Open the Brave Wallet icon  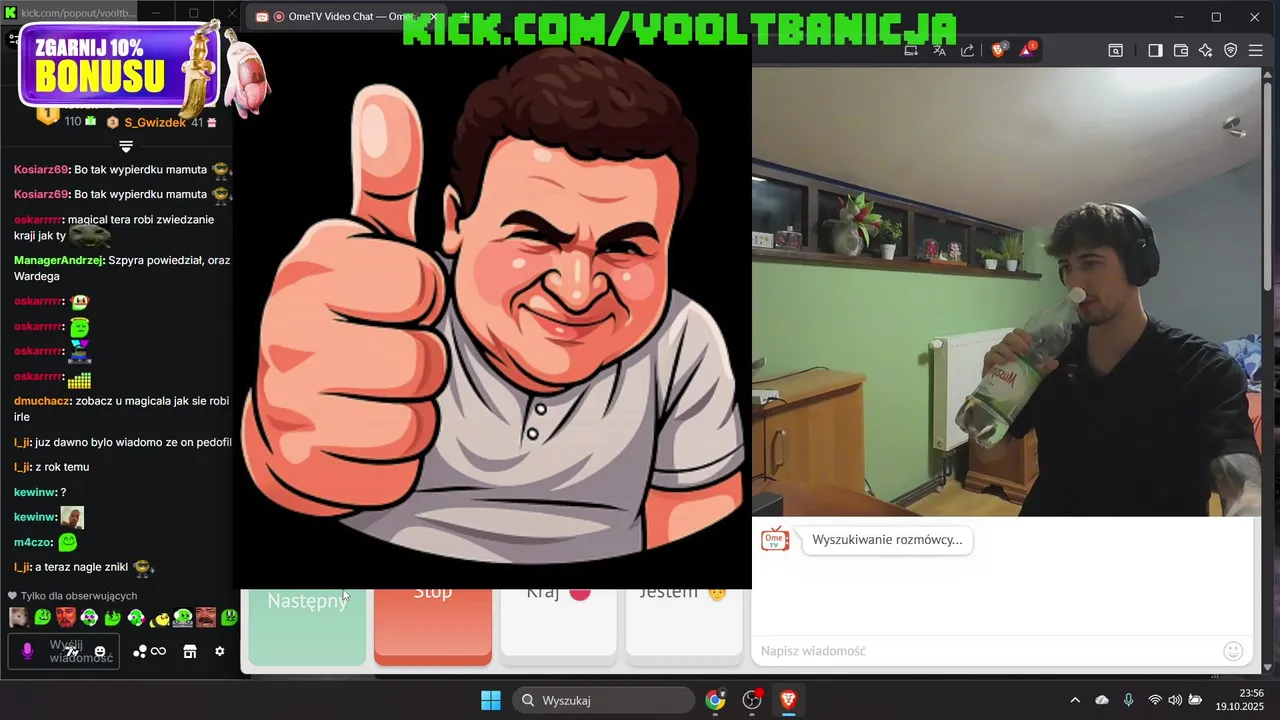point(1181,50)
